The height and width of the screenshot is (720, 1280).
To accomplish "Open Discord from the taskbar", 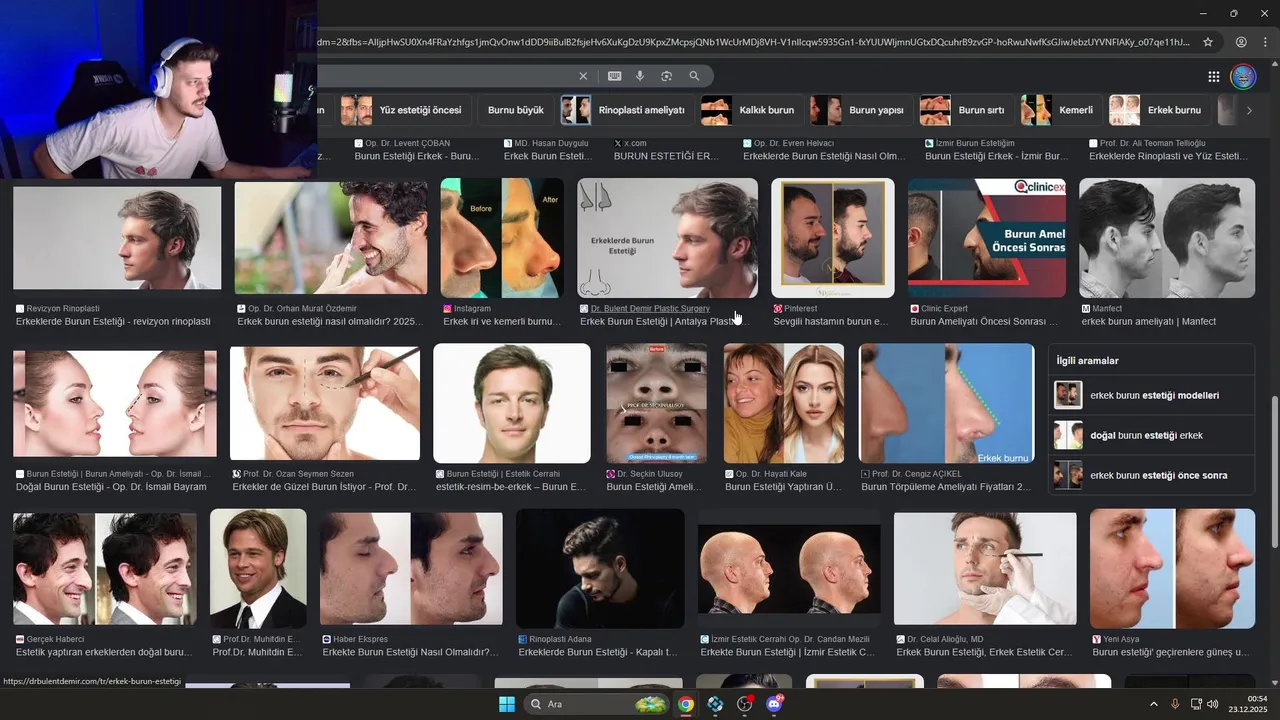I will (774, 704).
